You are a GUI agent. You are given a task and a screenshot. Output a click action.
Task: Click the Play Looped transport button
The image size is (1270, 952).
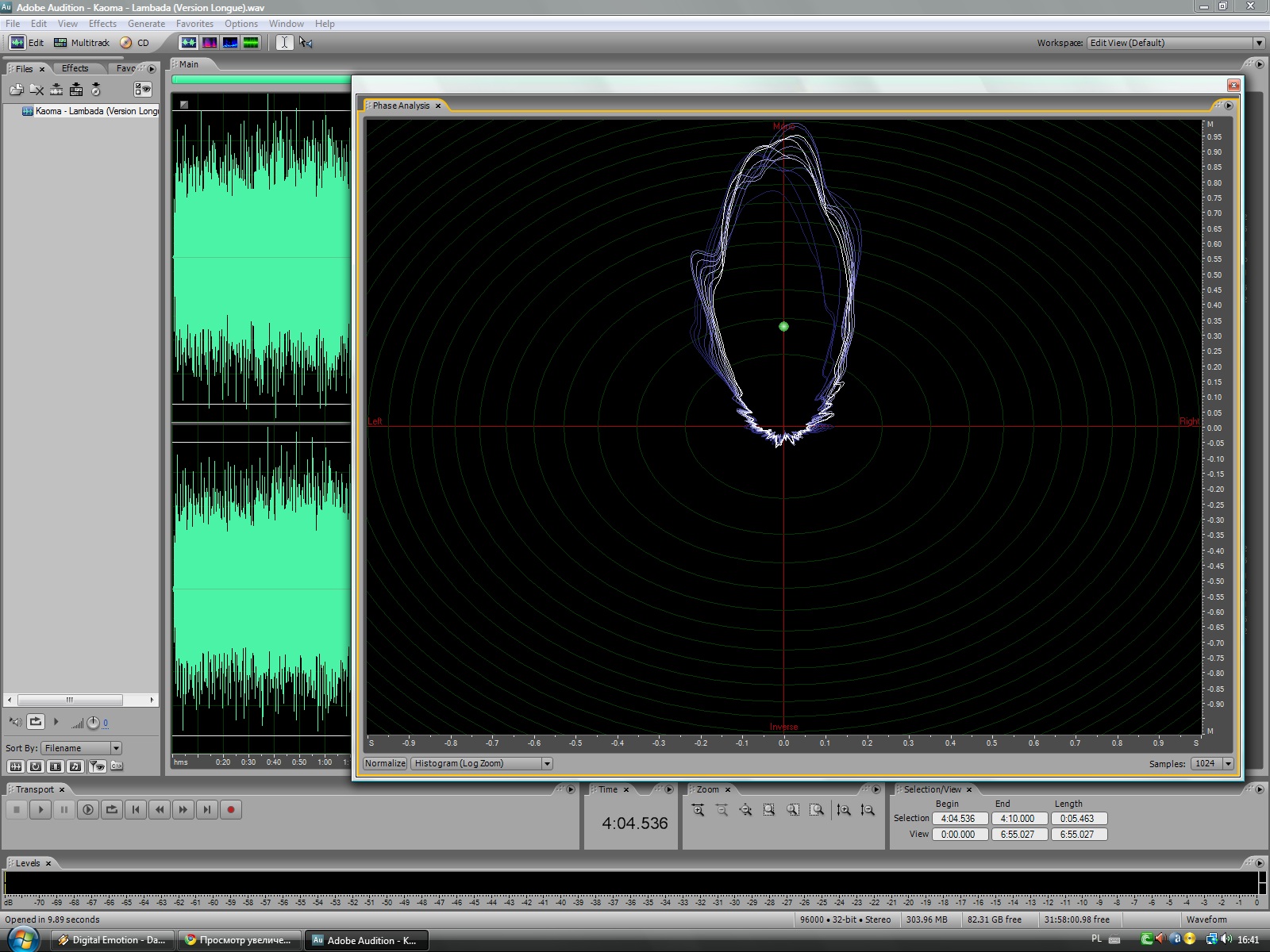112,810
